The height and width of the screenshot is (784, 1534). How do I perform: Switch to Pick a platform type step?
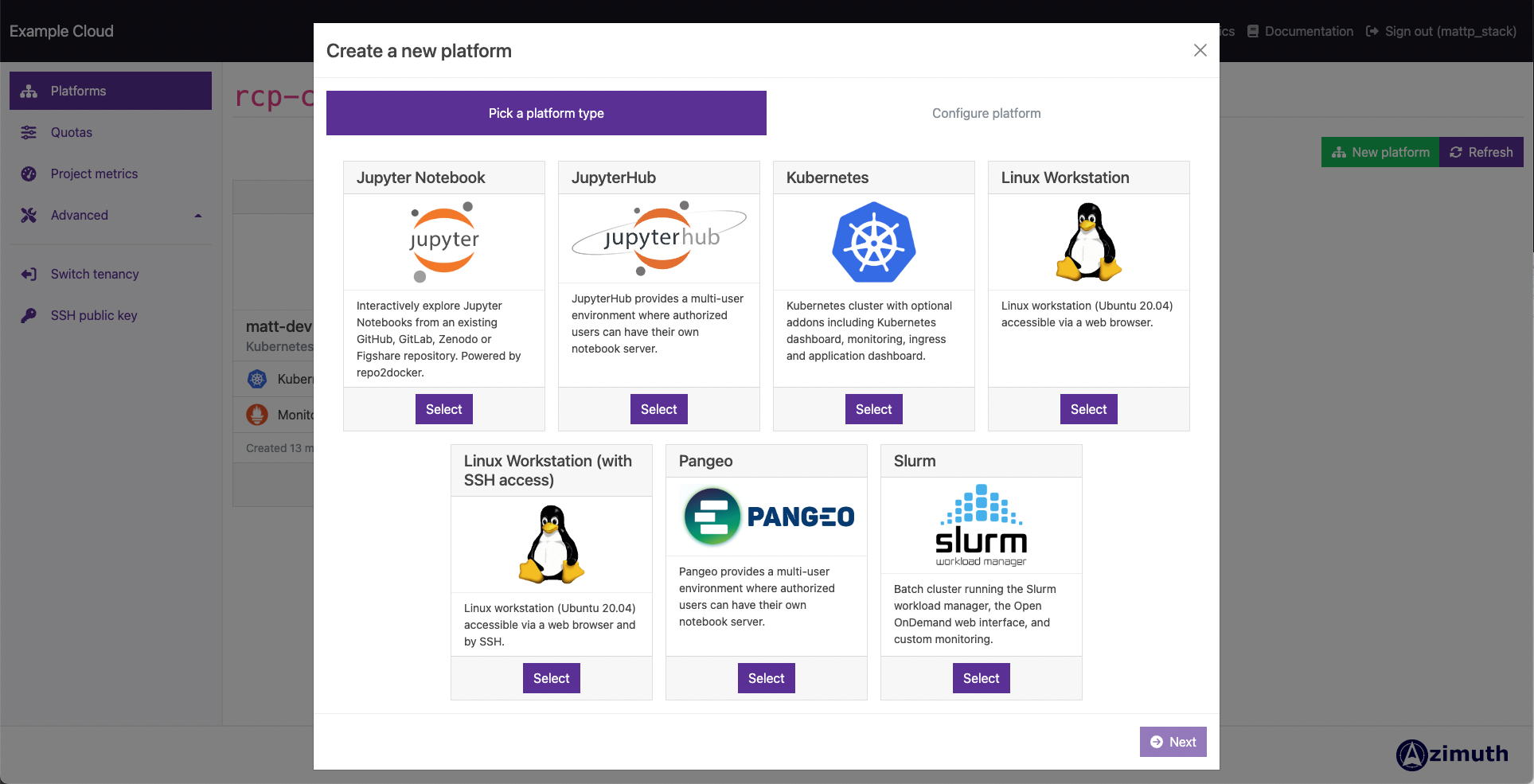[x=546, y=113]
